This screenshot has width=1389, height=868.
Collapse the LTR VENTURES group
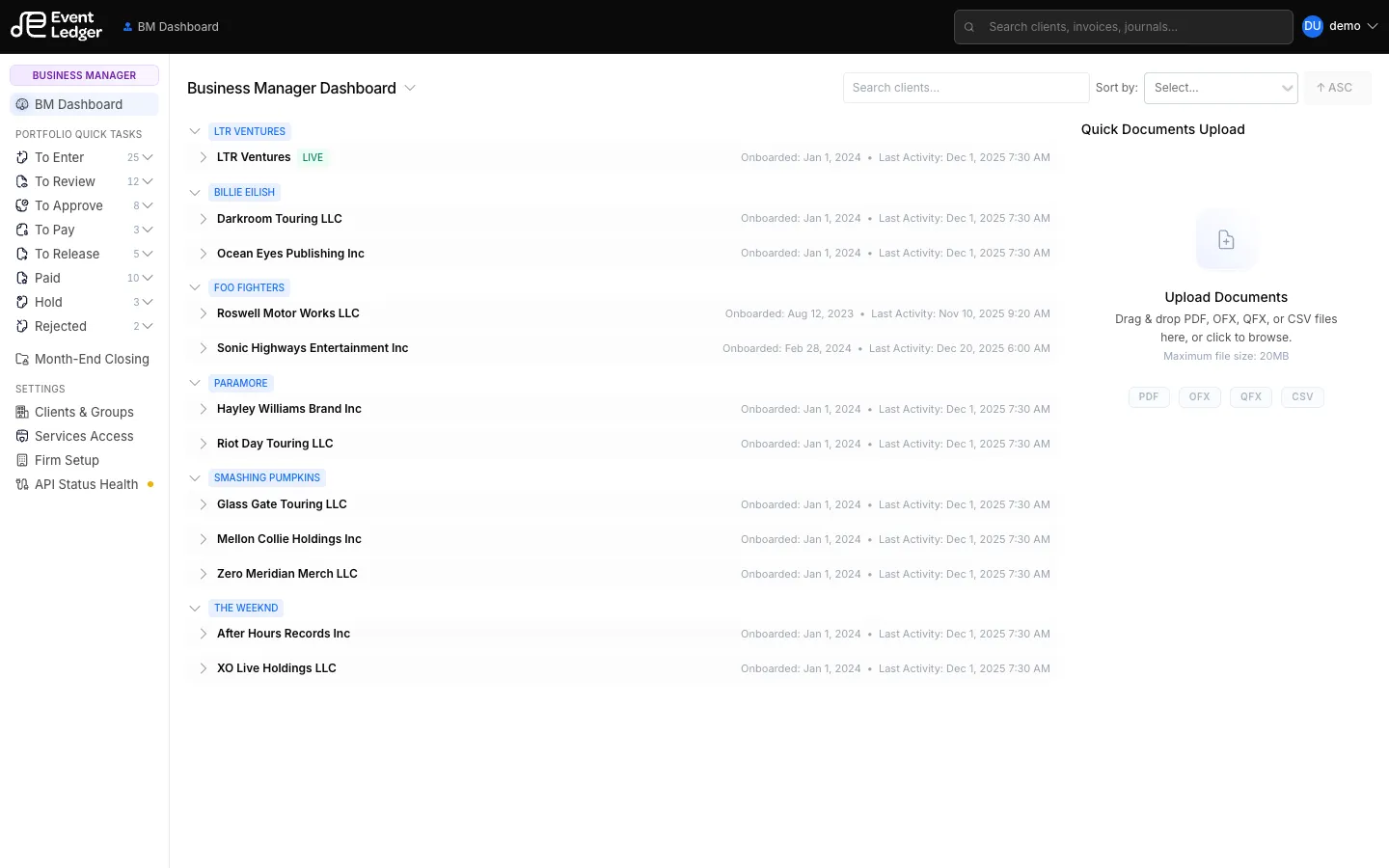click(x=195, y=131)
